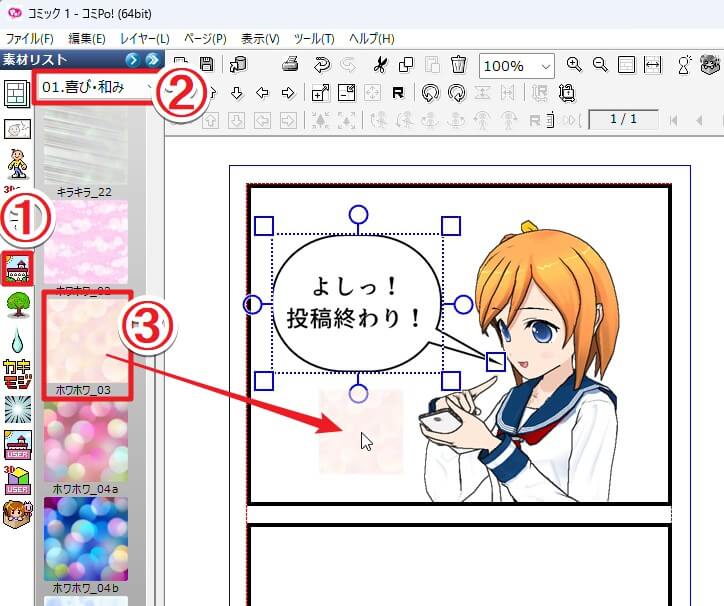Select the pink cloud background thumbnail
This screenshot has height=606, width=724.
pos(86,242)
